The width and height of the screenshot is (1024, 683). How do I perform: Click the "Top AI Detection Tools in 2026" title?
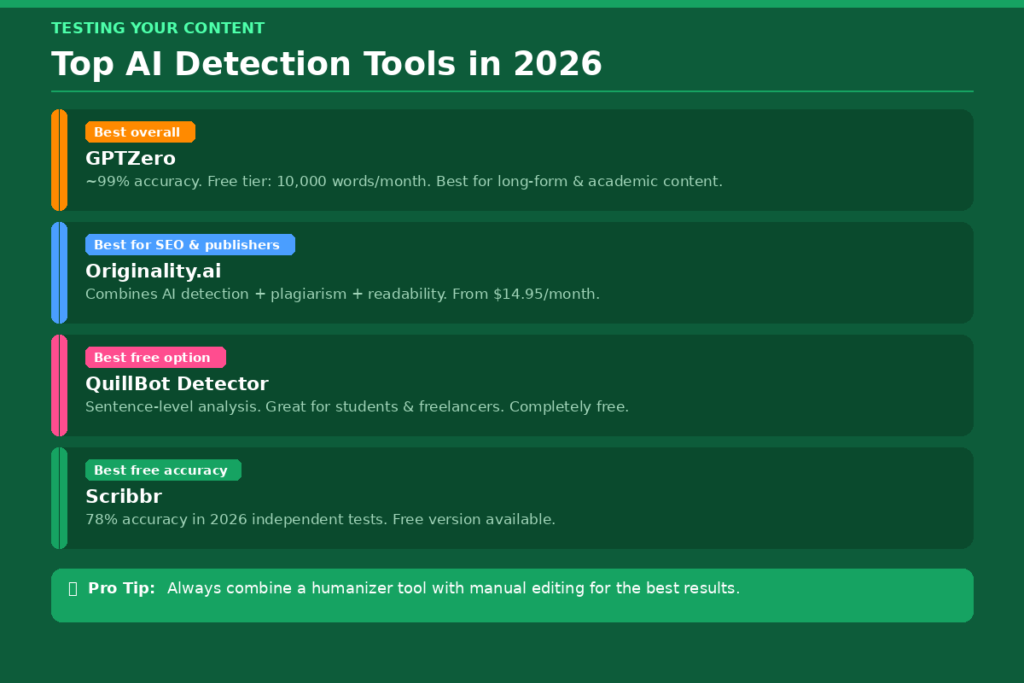point(327,64)
